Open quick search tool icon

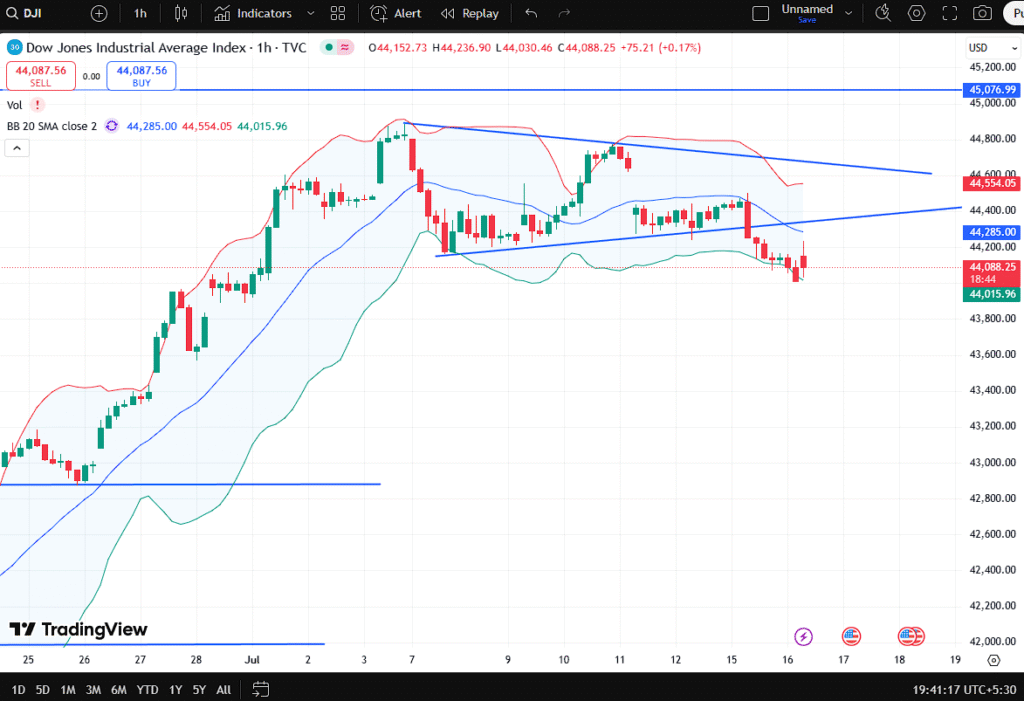click(x=883, y=13)
